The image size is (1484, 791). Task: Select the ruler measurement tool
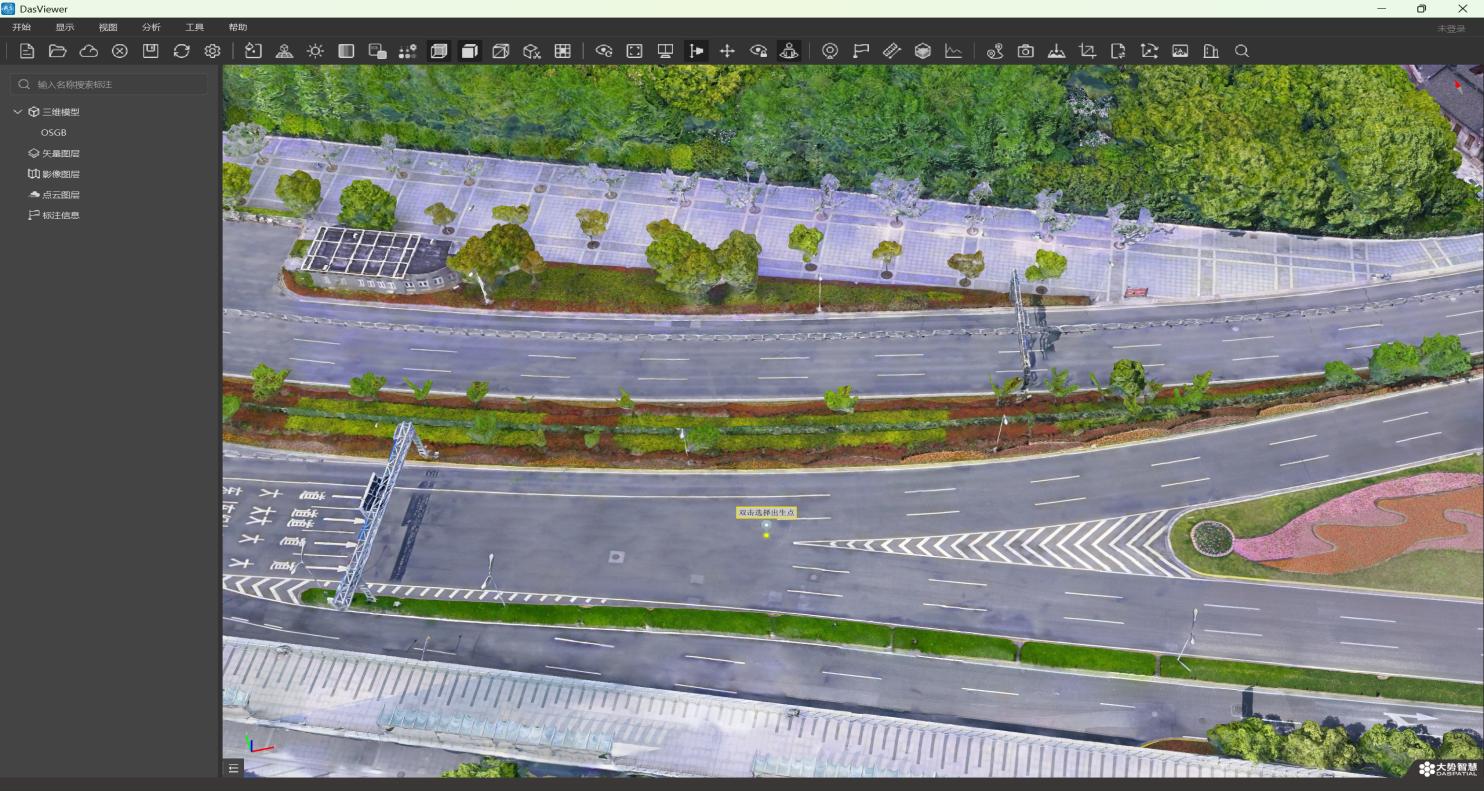pyautogui.click(x=892, y=51)
